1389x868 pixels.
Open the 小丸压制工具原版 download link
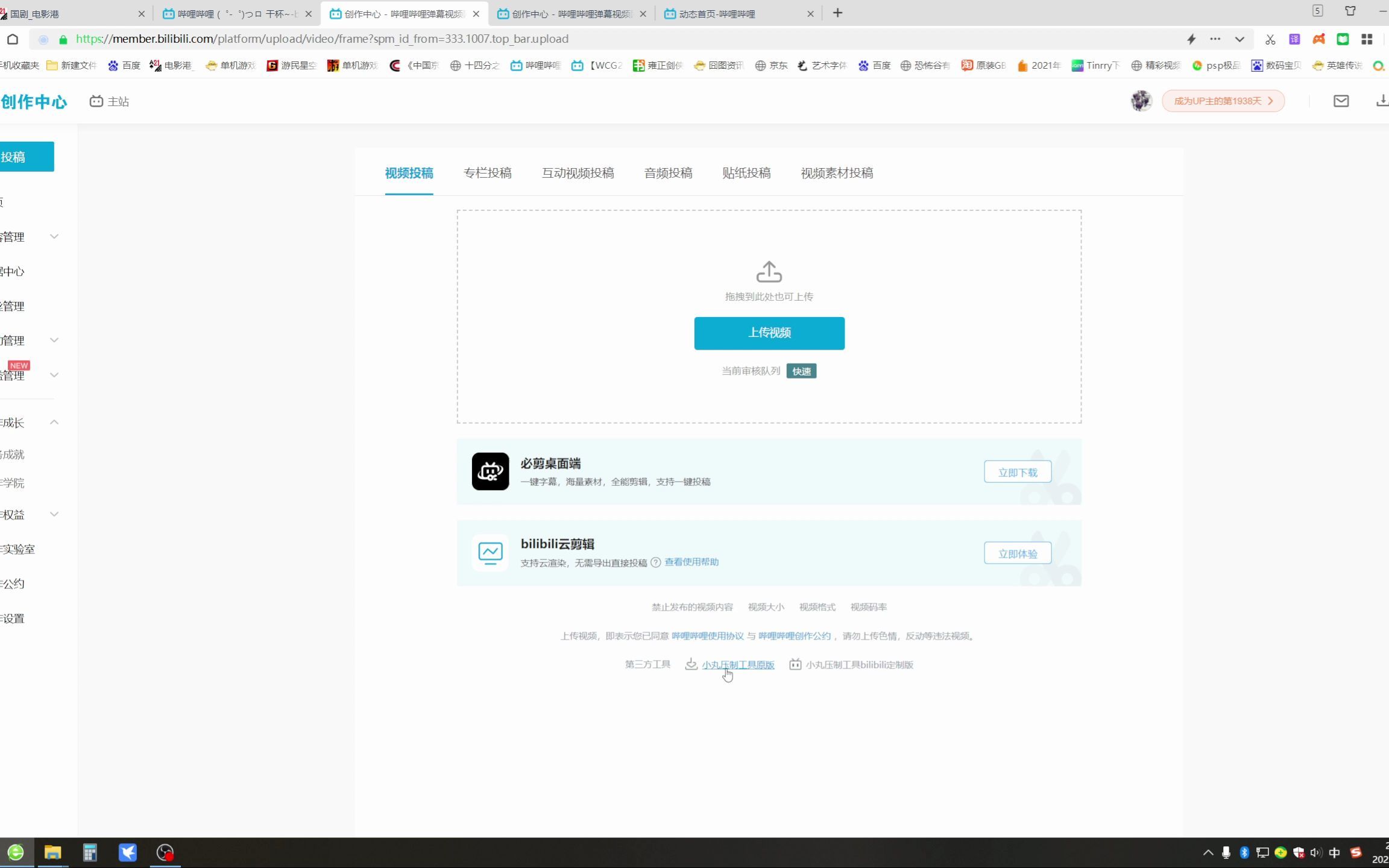738,664
